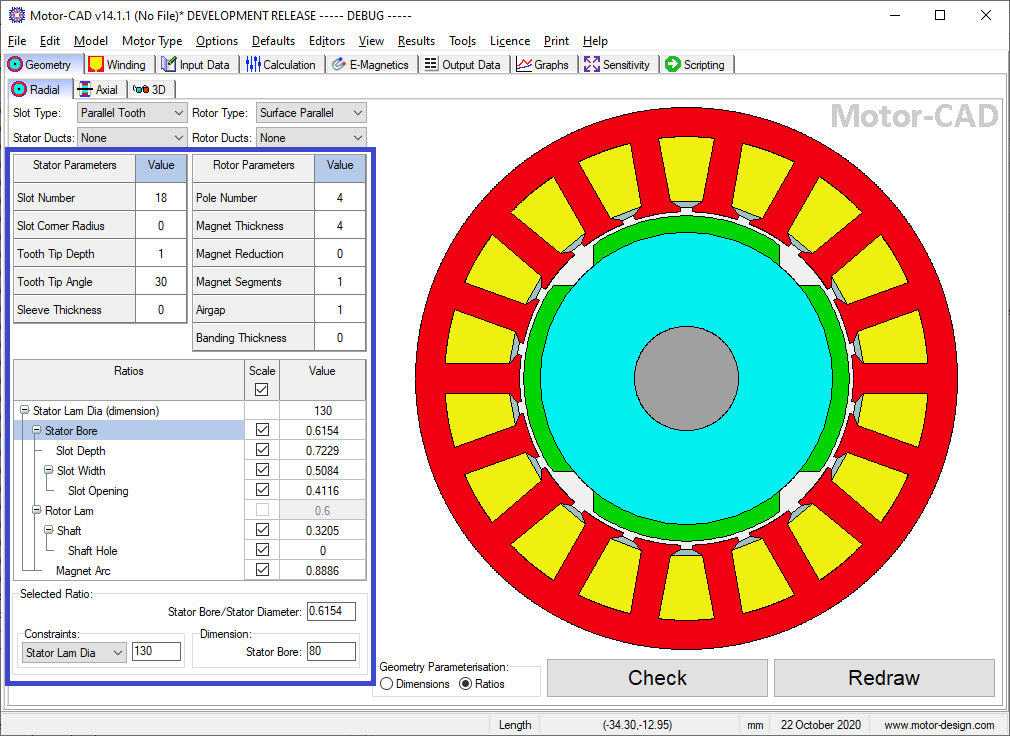
Task: Click the Stator Bore/Stator Diameter ratio field
Action: click(331, 611)
